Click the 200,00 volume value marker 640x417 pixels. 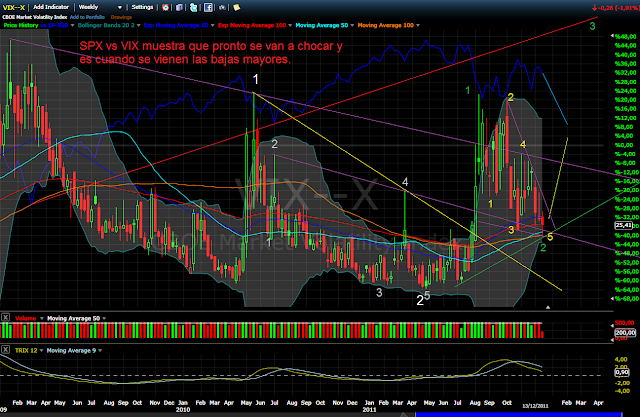625,333
